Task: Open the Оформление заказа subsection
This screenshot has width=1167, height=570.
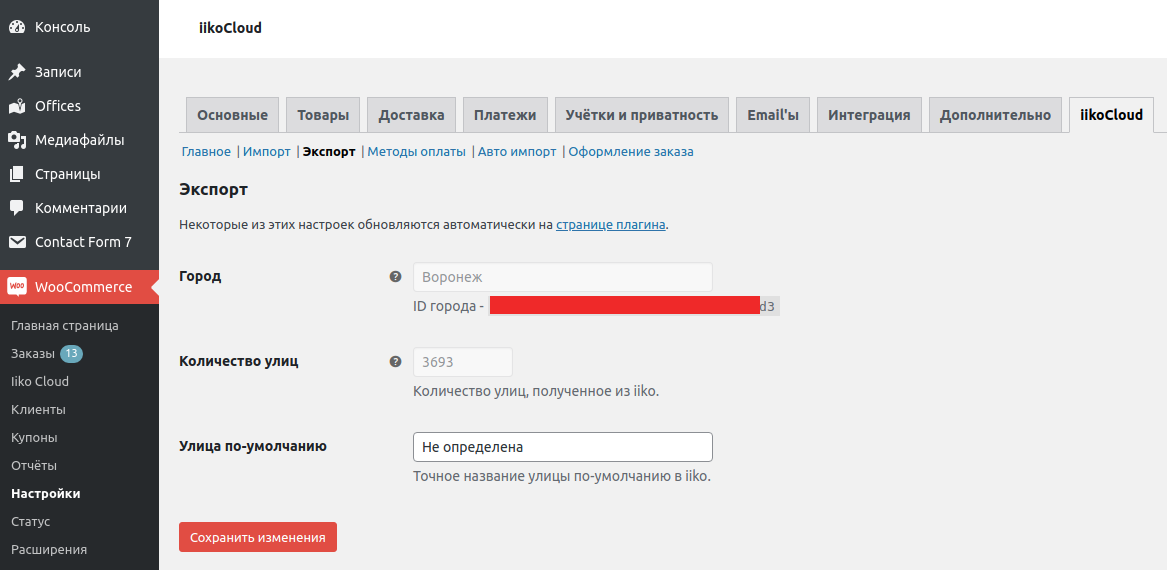Action: [x=631, y=152]
